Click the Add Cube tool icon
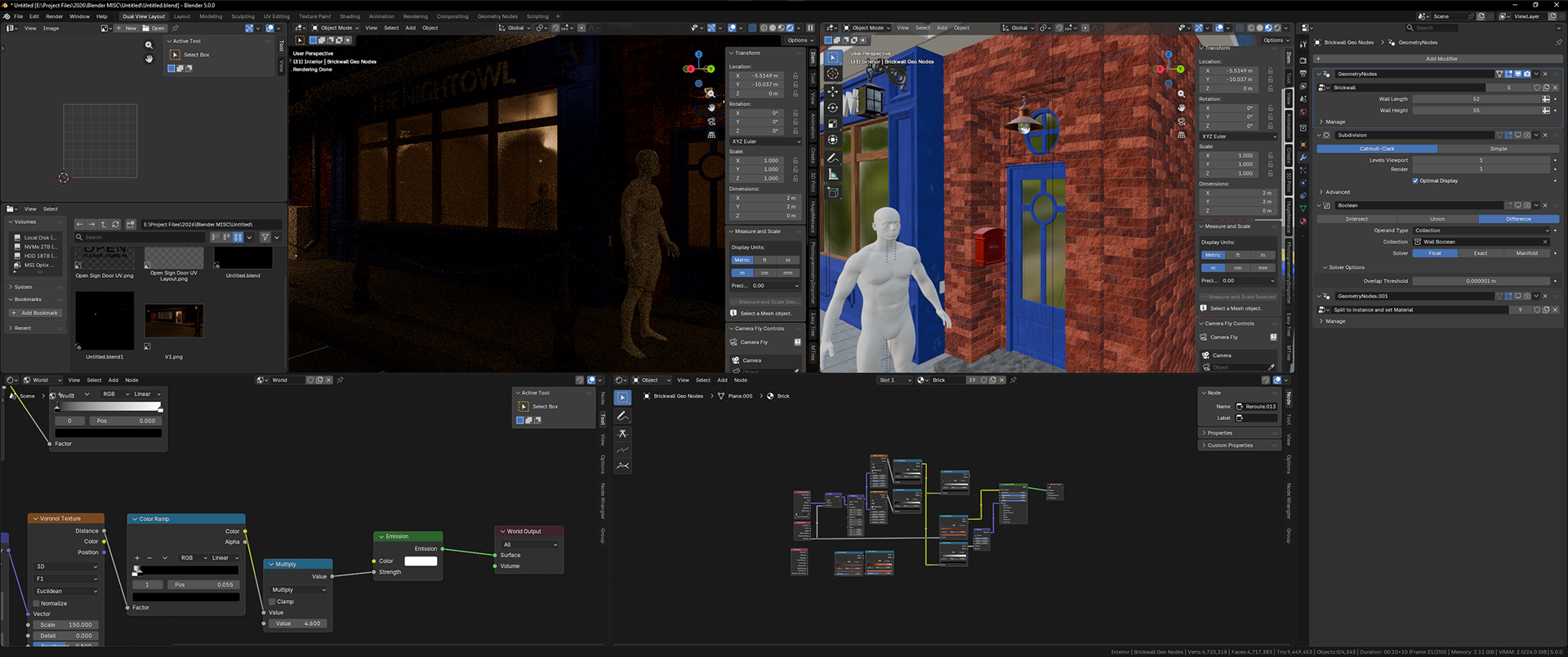The height and width of the screenshot is (657, 1568). click(x=832, y=192)
